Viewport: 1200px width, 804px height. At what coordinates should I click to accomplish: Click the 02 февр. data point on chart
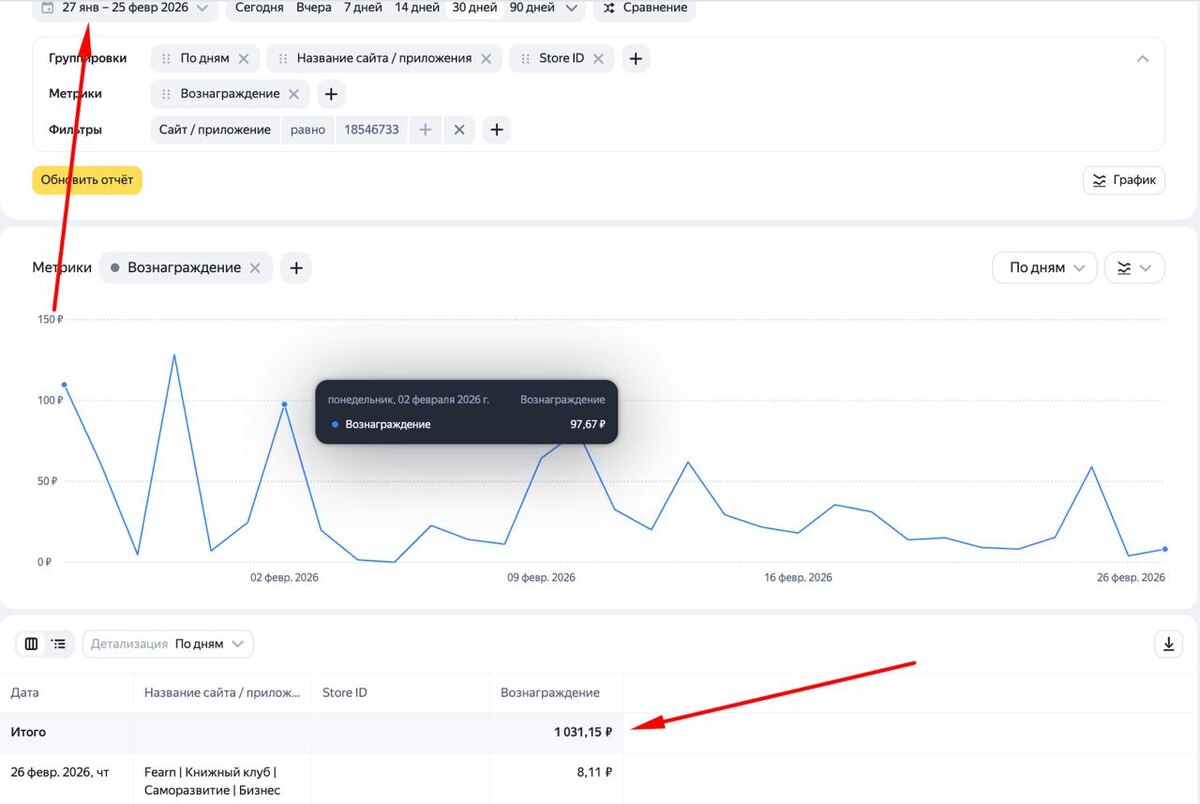284,405
